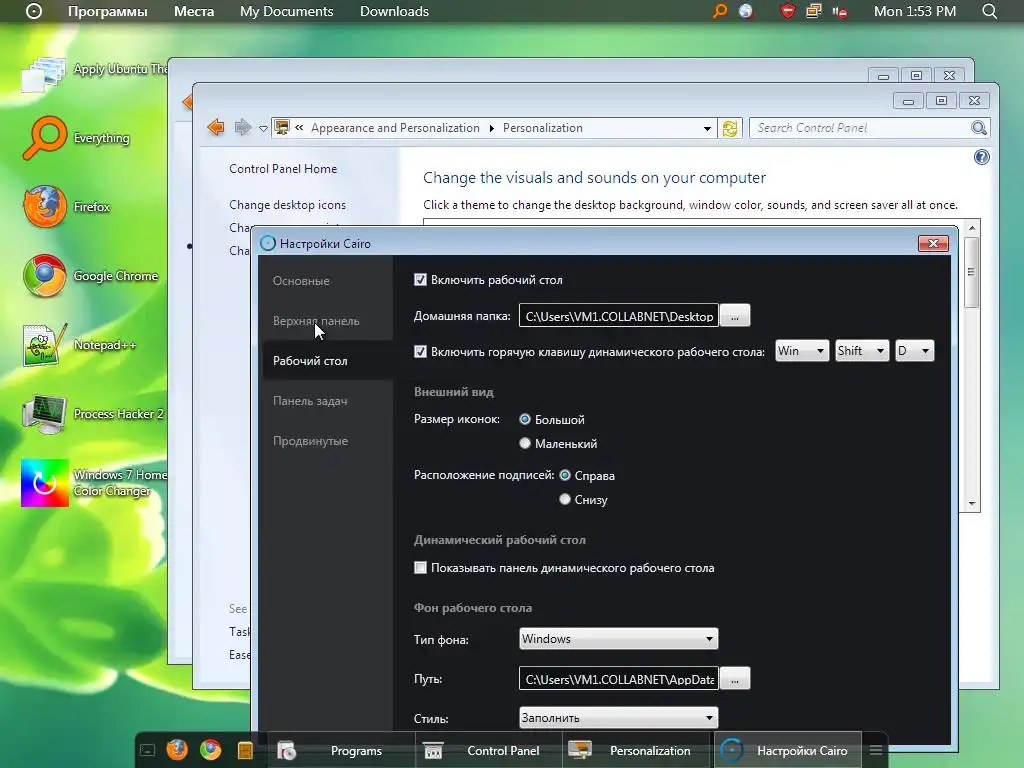
Task: Open Downloads from top panel
Action: [x=394, y=11]
